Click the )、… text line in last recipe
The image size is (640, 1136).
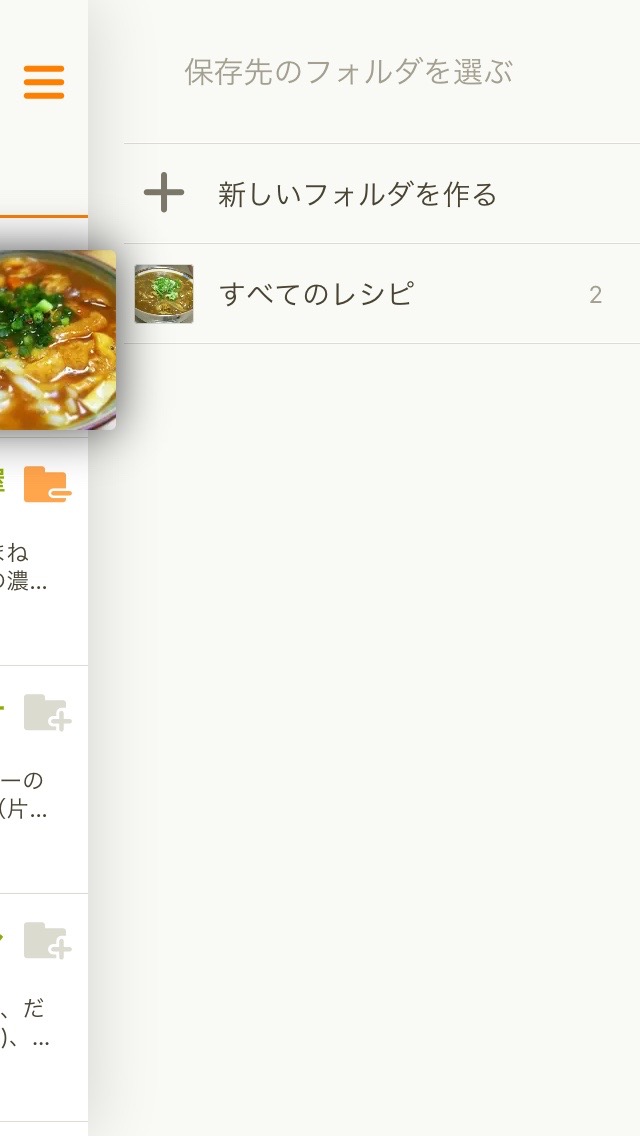point(25,1038)
